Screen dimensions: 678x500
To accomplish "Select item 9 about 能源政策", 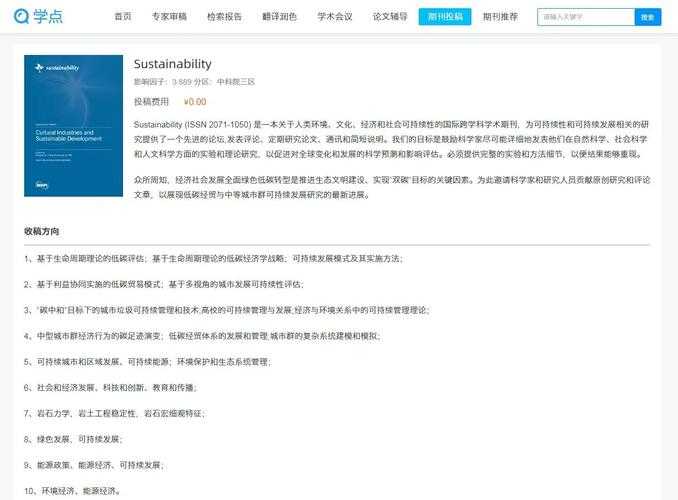I will point(94,465).
